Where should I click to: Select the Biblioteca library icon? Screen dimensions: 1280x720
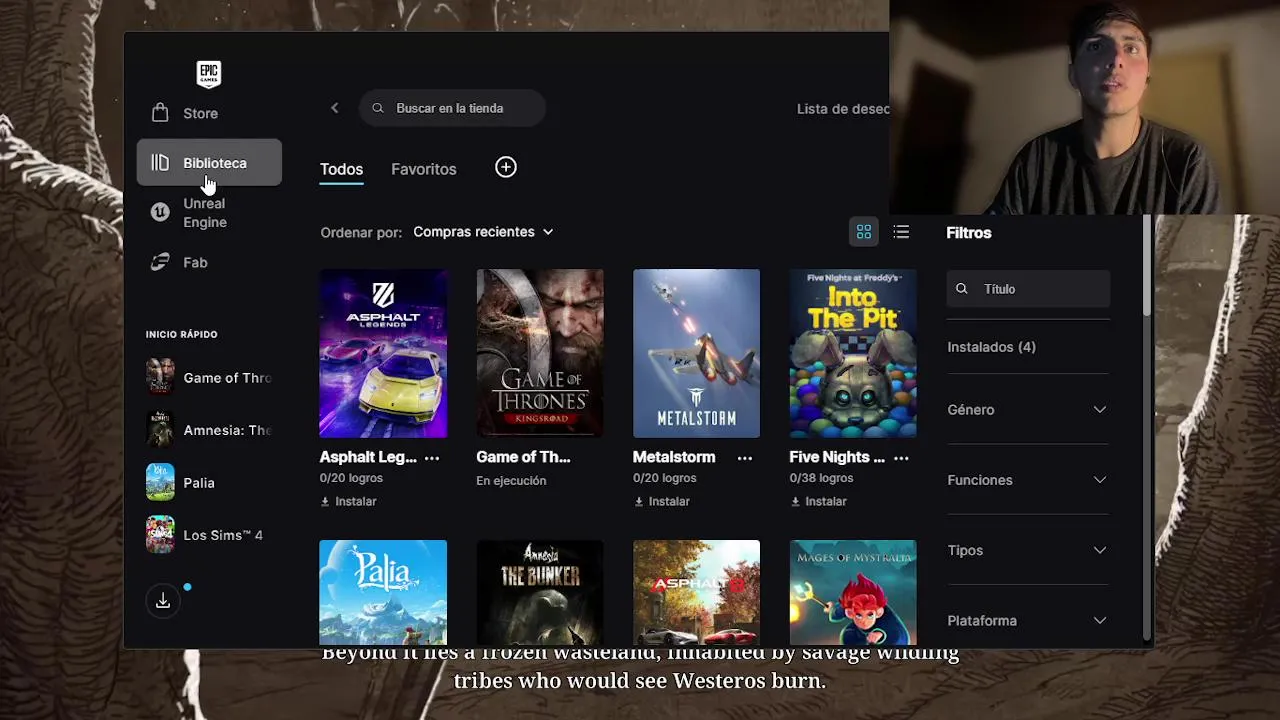[x=160, y=163]
